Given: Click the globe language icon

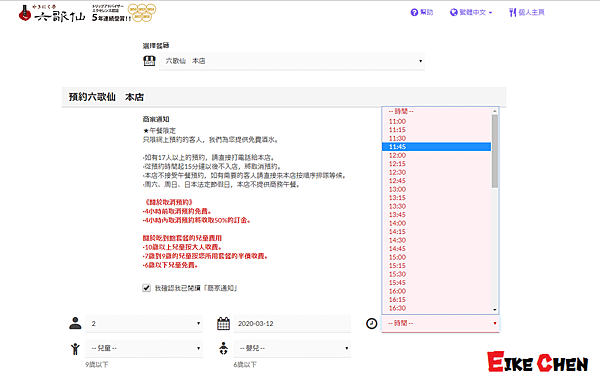Looking at the screenshot, I should 454,13.
